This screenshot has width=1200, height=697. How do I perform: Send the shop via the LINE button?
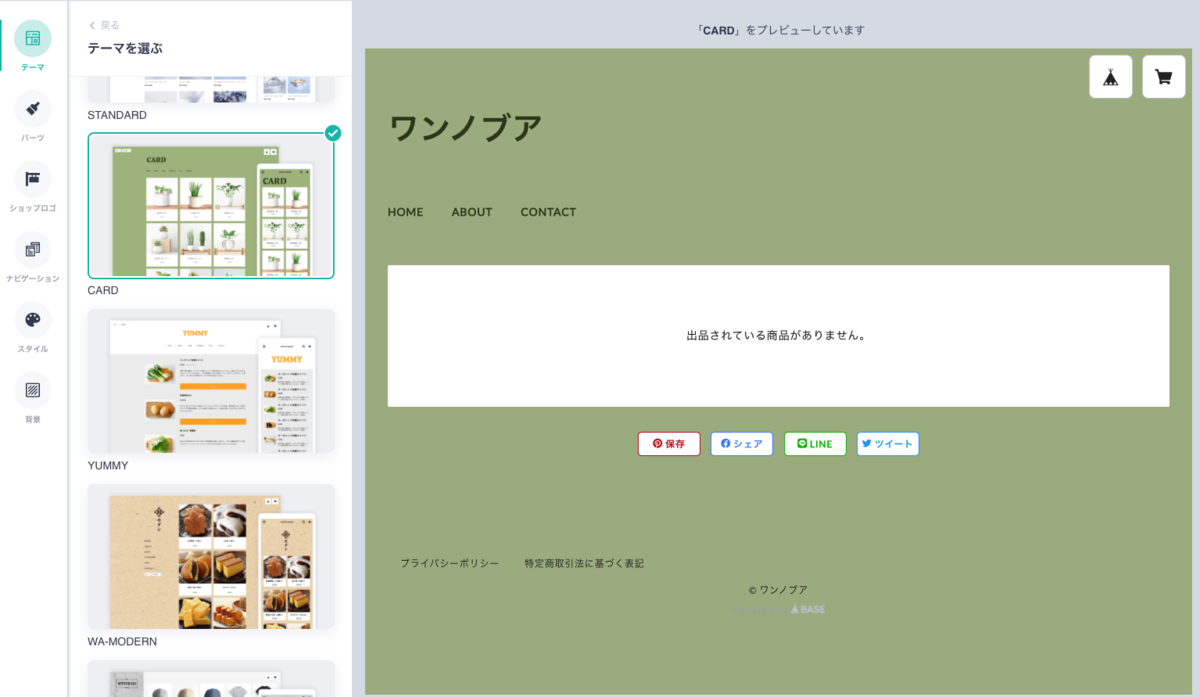pyautogui.click(x=815, y=443)
